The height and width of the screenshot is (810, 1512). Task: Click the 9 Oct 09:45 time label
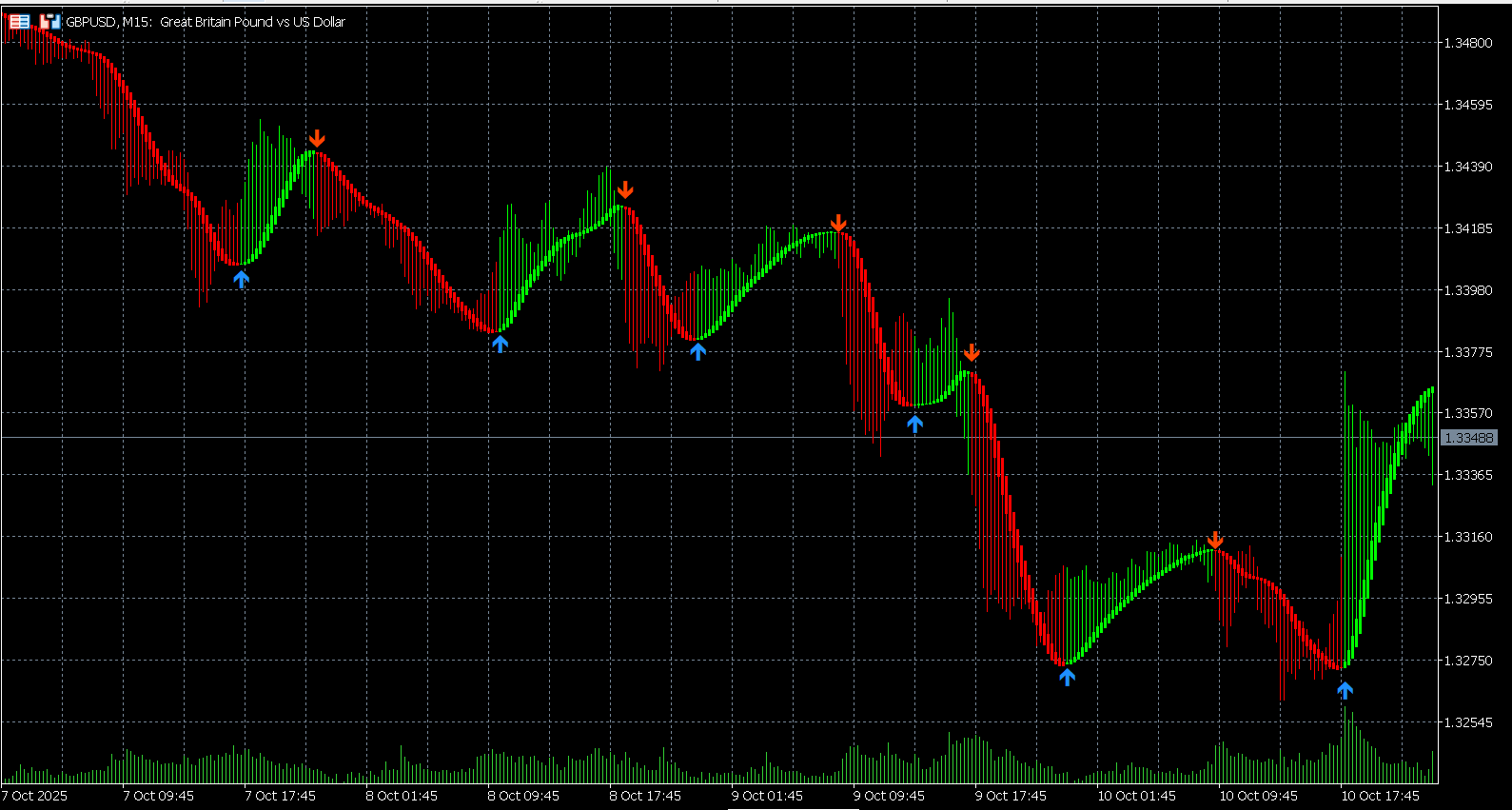coord(889,796)
